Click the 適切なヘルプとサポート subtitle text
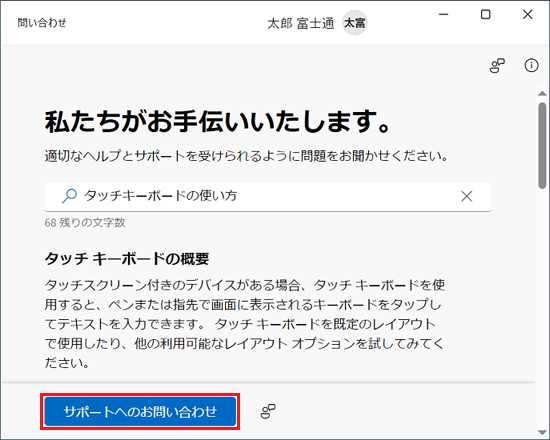Screen dimensions: 550x440 [x=246, y=156]
